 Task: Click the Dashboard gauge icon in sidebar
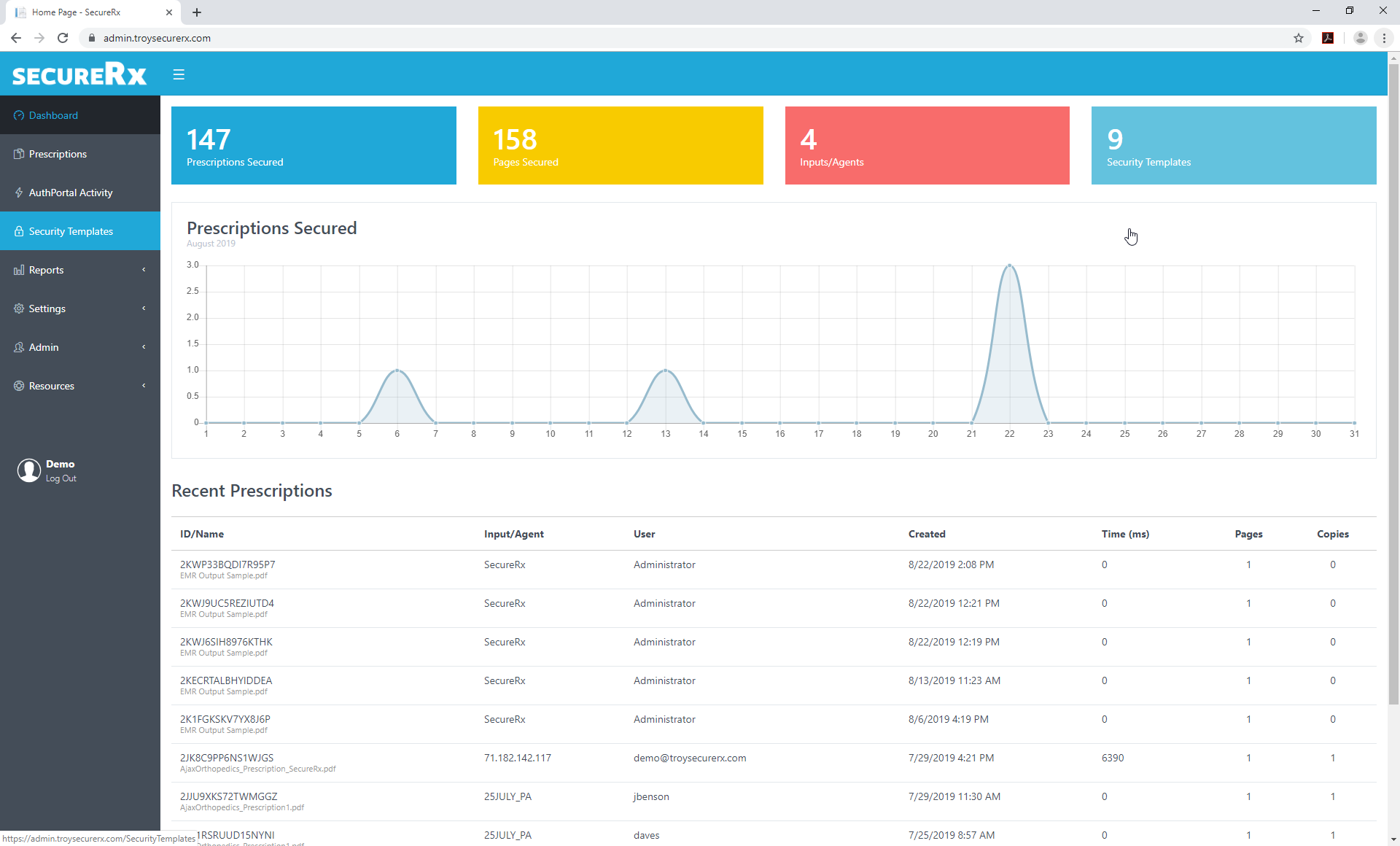pos(19,115)
